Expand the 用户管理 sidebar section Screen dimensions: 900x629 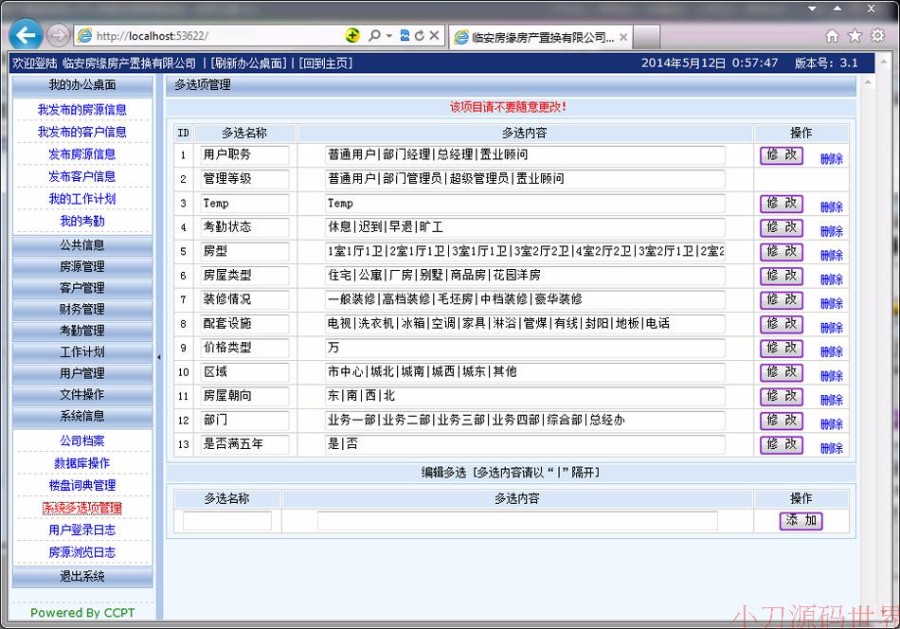(83, 373)
